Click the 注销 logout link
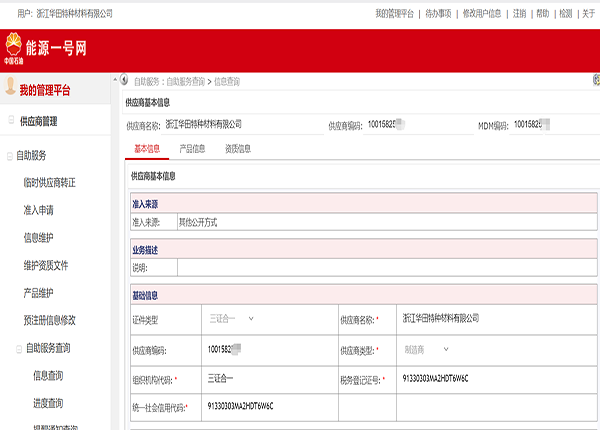This screenshot has width=600, height=430. pyautogui.click(x=520, y=13)
